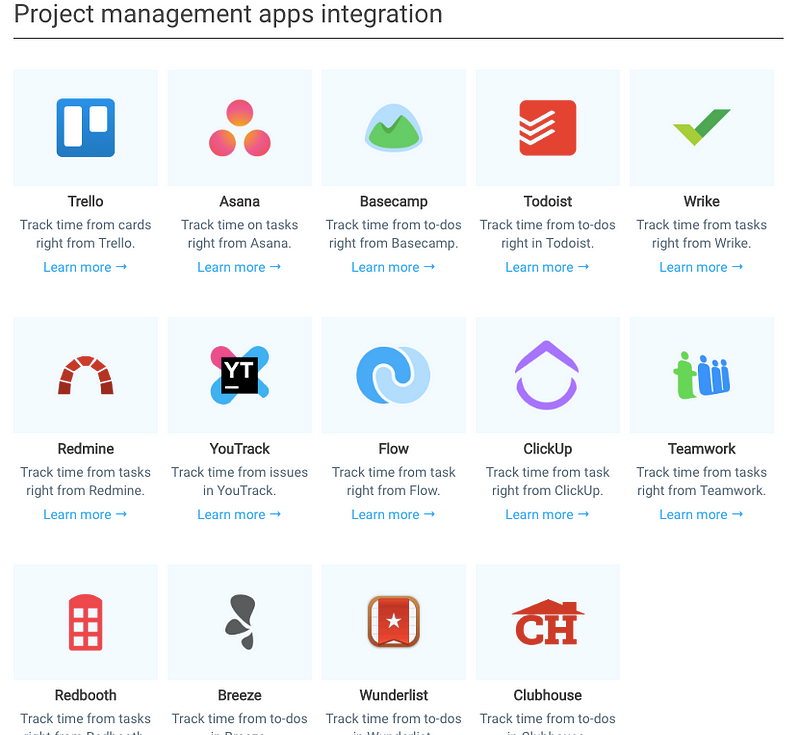
Task: Click the Trello logo icon
Action: click(x=86, y=128)
